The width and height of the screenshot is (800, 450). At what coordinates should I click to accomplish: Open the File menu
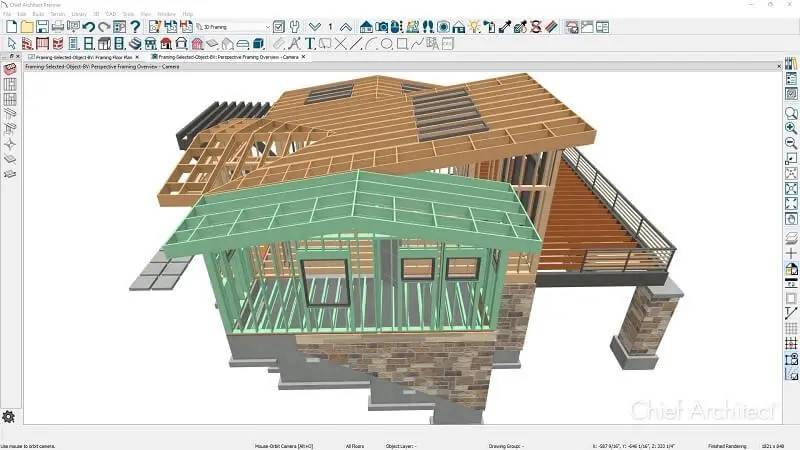coord(7,14)
